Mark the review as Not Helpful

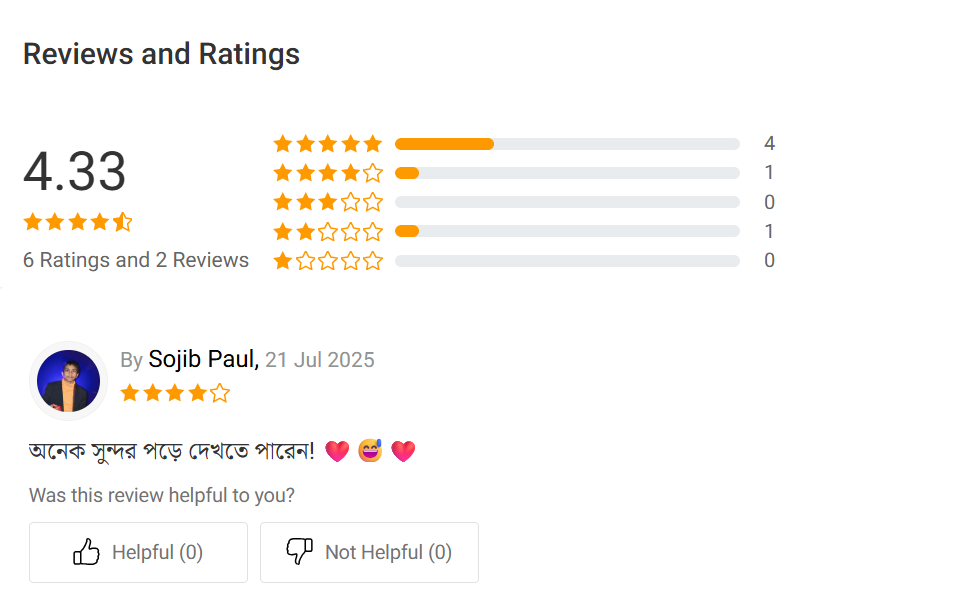pos(369,552)
